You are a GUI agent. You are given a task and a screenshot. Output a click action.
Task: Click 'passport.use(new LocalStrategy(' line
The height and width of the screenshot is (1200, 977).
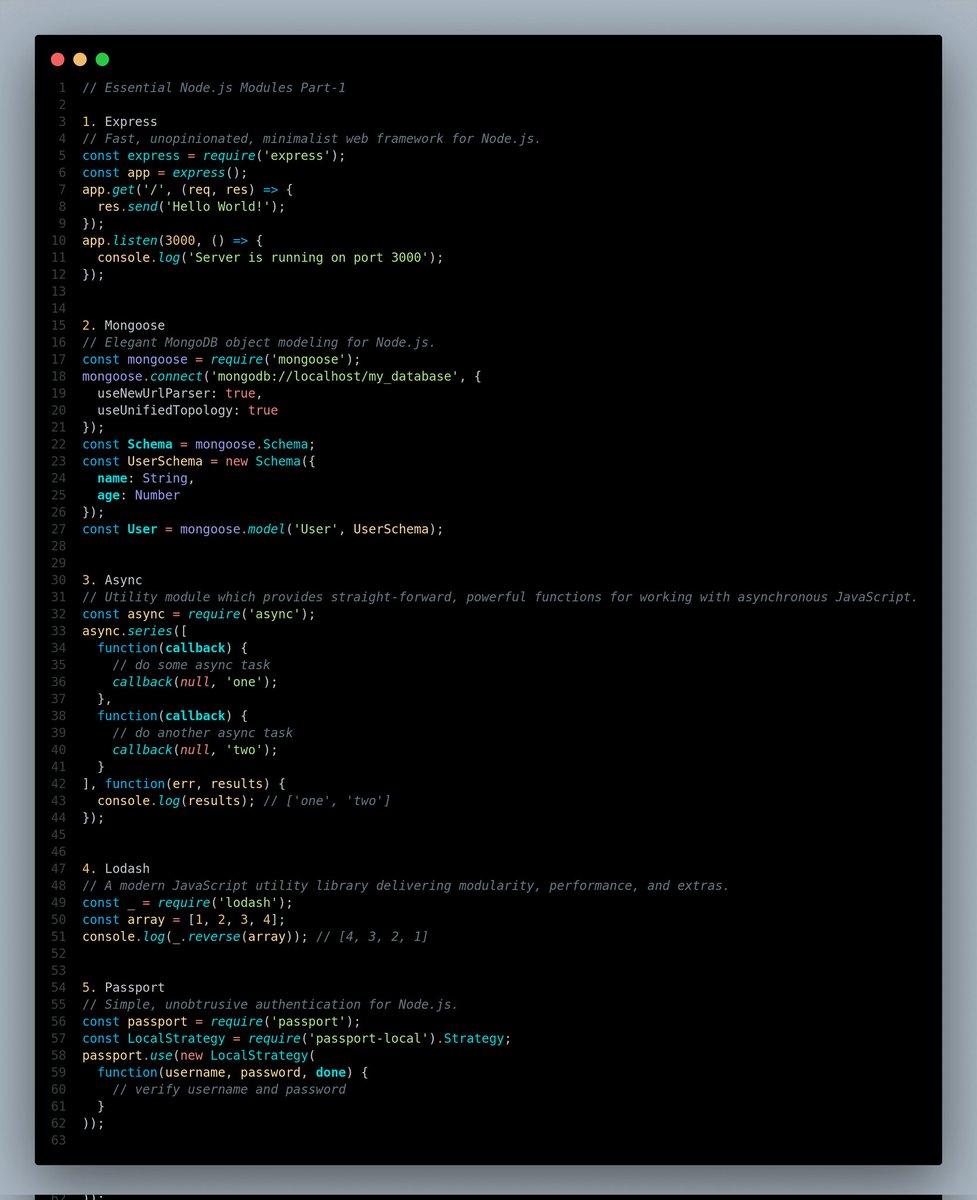click(199, 1056)
